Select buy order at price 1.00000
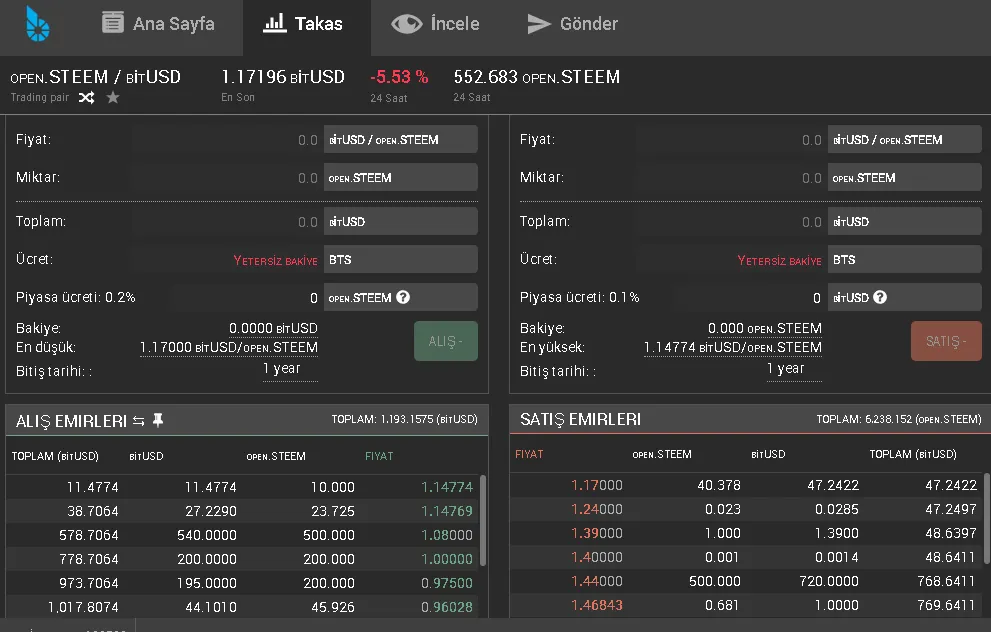 (x=243, y=559)
